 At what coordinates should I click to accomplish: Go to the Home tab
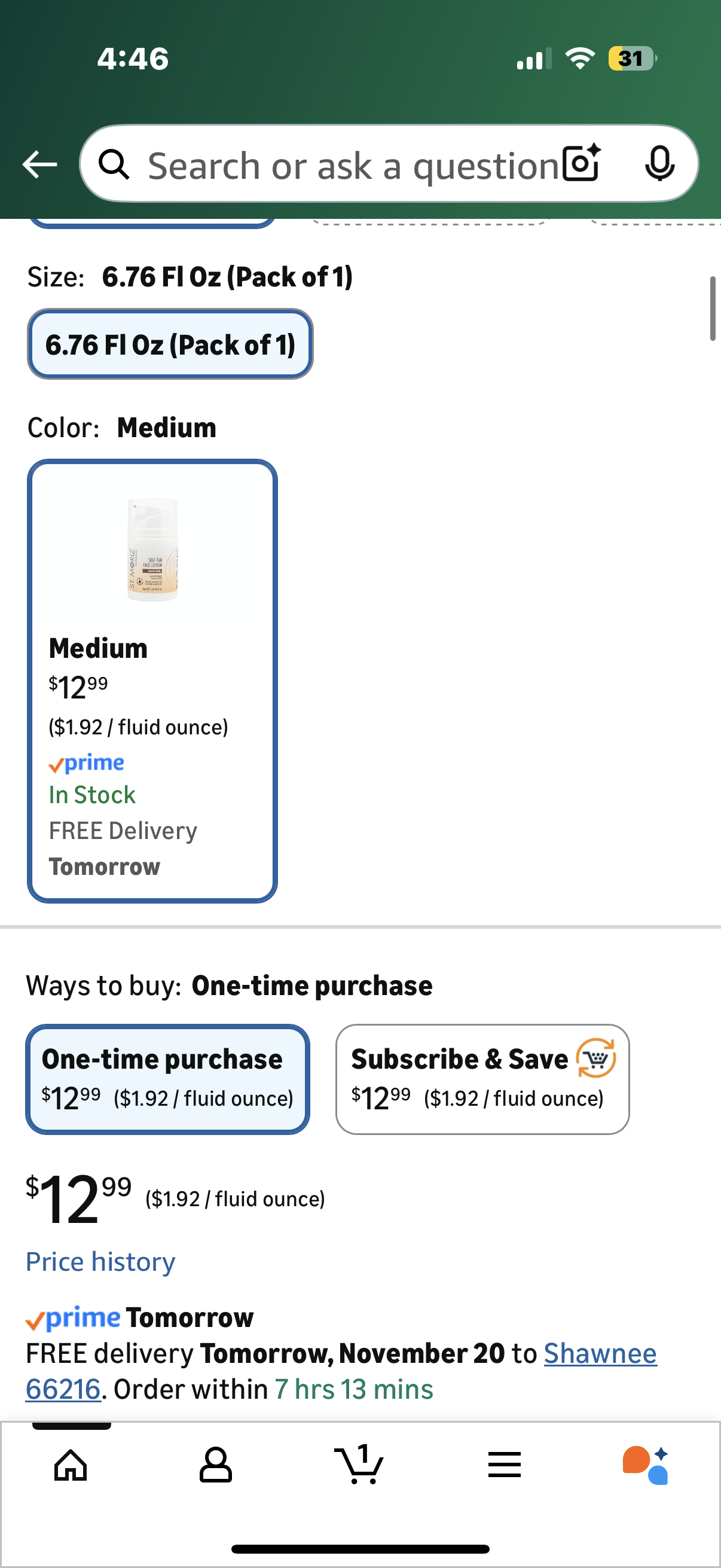coord(71,1465)
